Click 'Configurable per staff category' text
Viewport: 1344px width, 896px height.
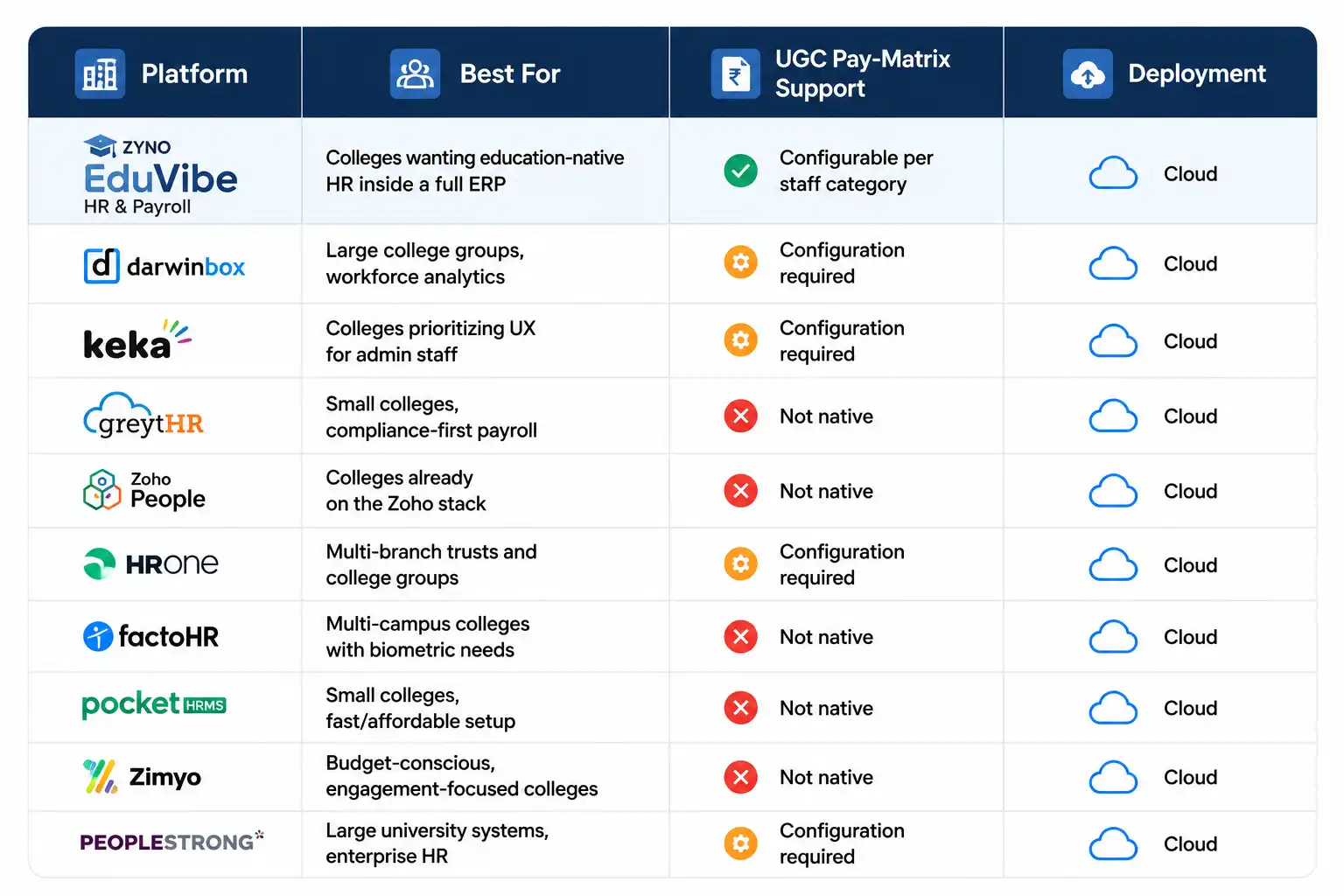click(857, 171)
